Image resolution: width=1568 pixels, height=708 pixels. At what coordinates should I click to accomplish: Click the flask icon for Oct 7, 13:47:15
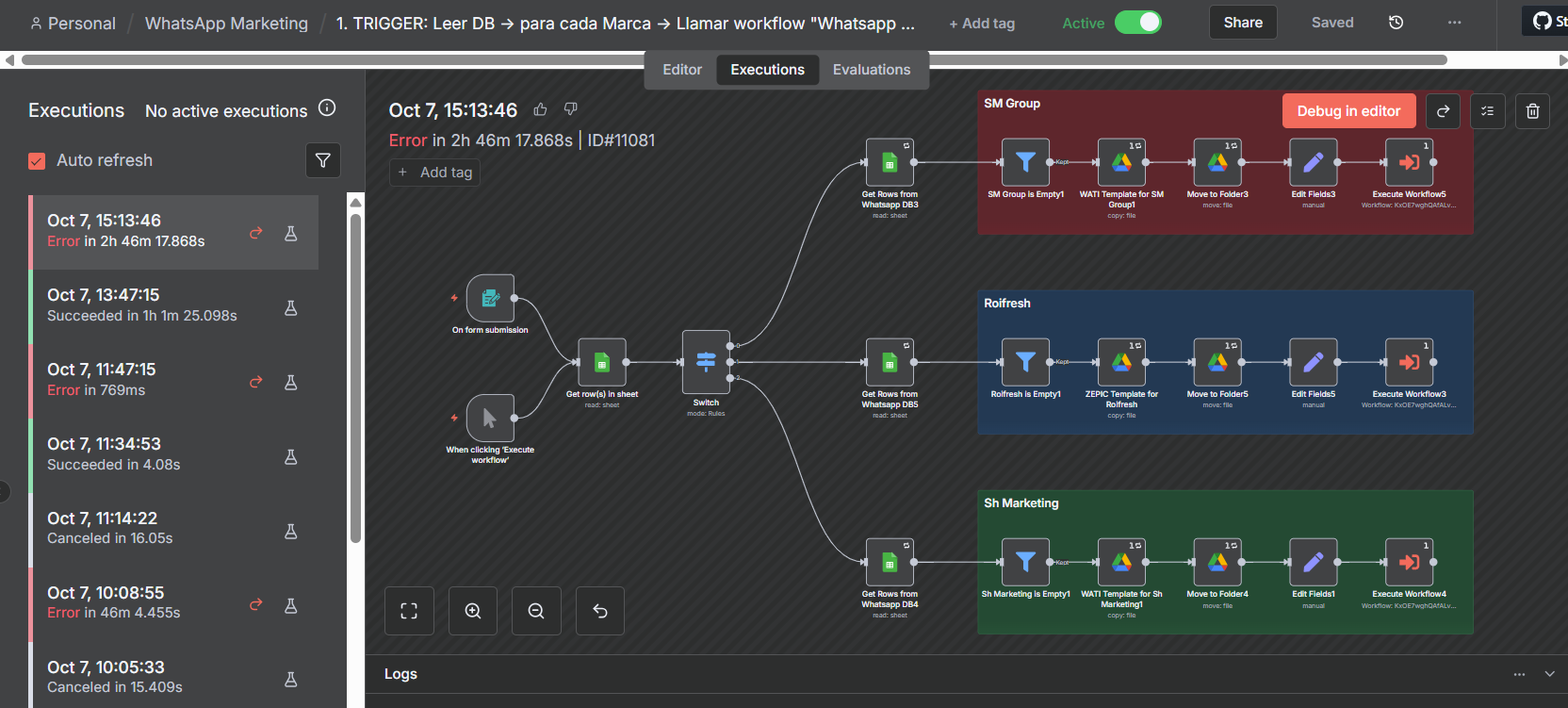(x=291, y=307)
